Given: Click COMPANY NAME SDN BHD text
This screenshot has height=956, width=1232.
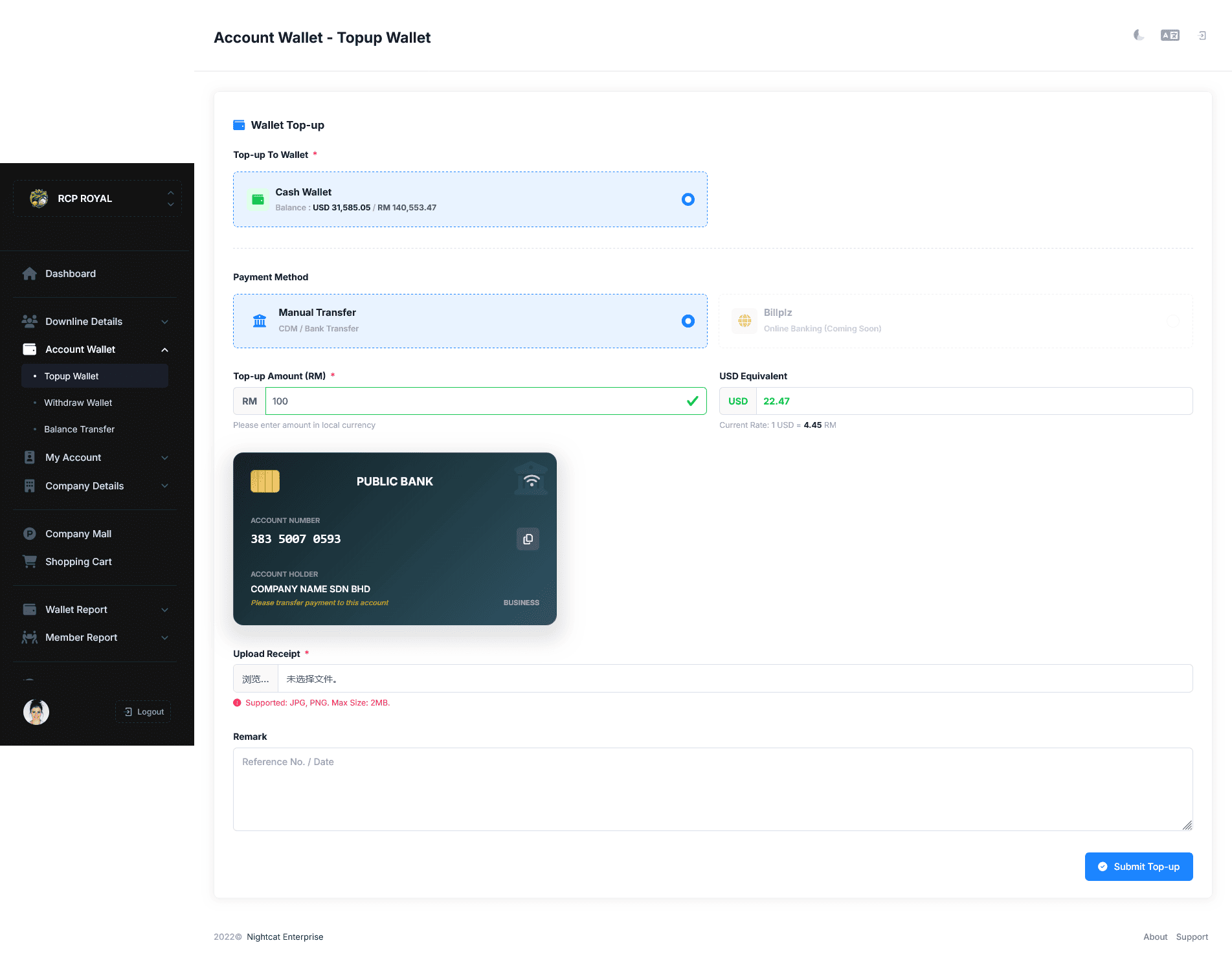Looking at the screenshot, I should point(311,589).
